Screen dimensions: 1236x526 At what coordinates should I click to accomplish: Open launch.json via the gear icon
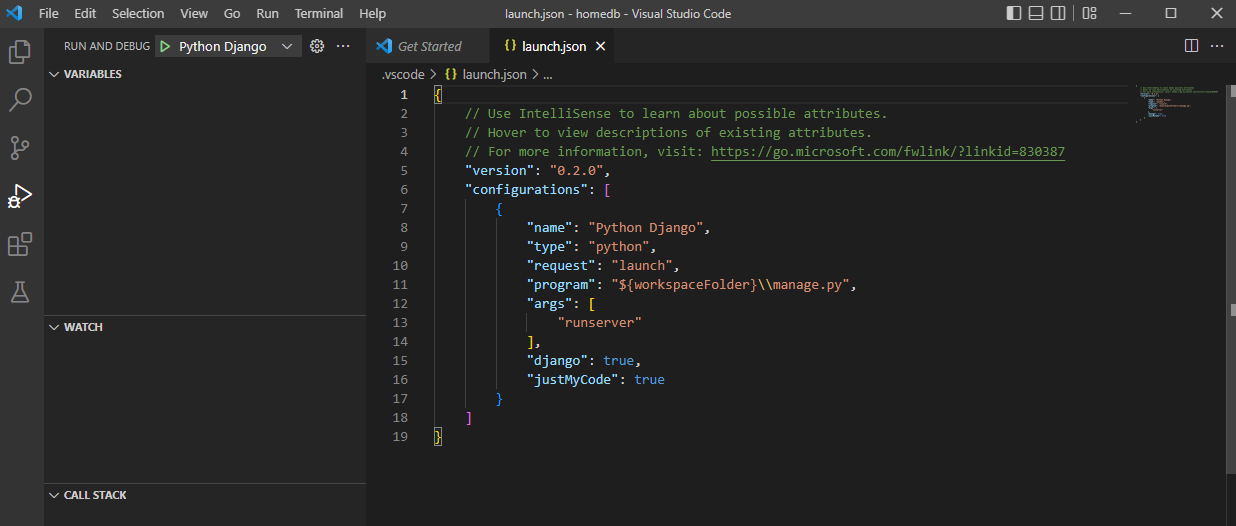pyautogui.click(x=317, y=46)
